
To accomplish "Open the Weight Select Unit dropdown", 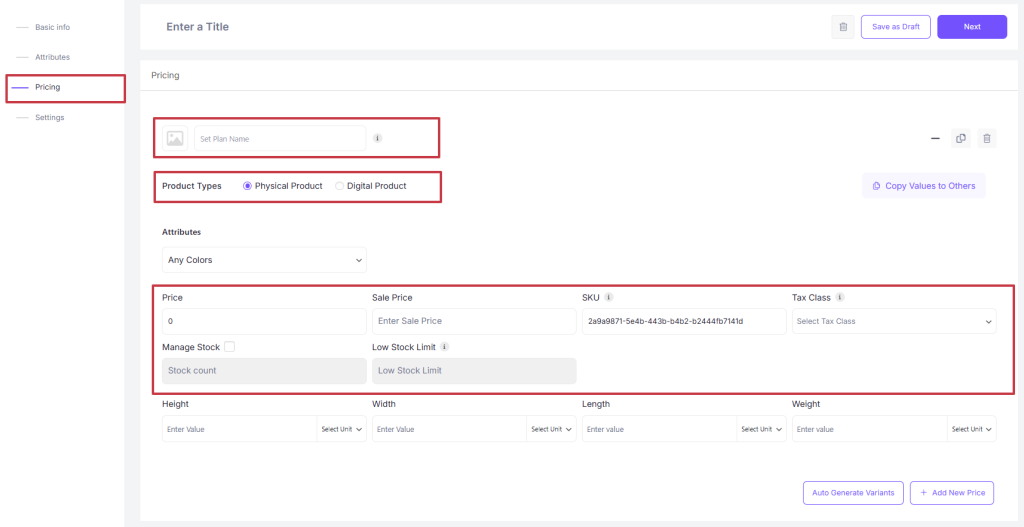I will 972,429.
